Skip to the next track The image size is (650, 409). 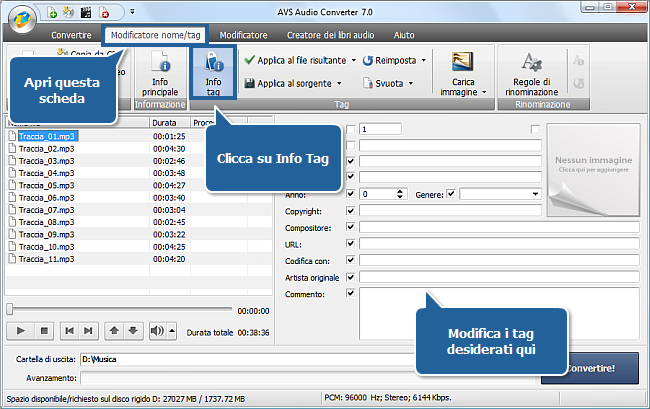pos(90,329)
